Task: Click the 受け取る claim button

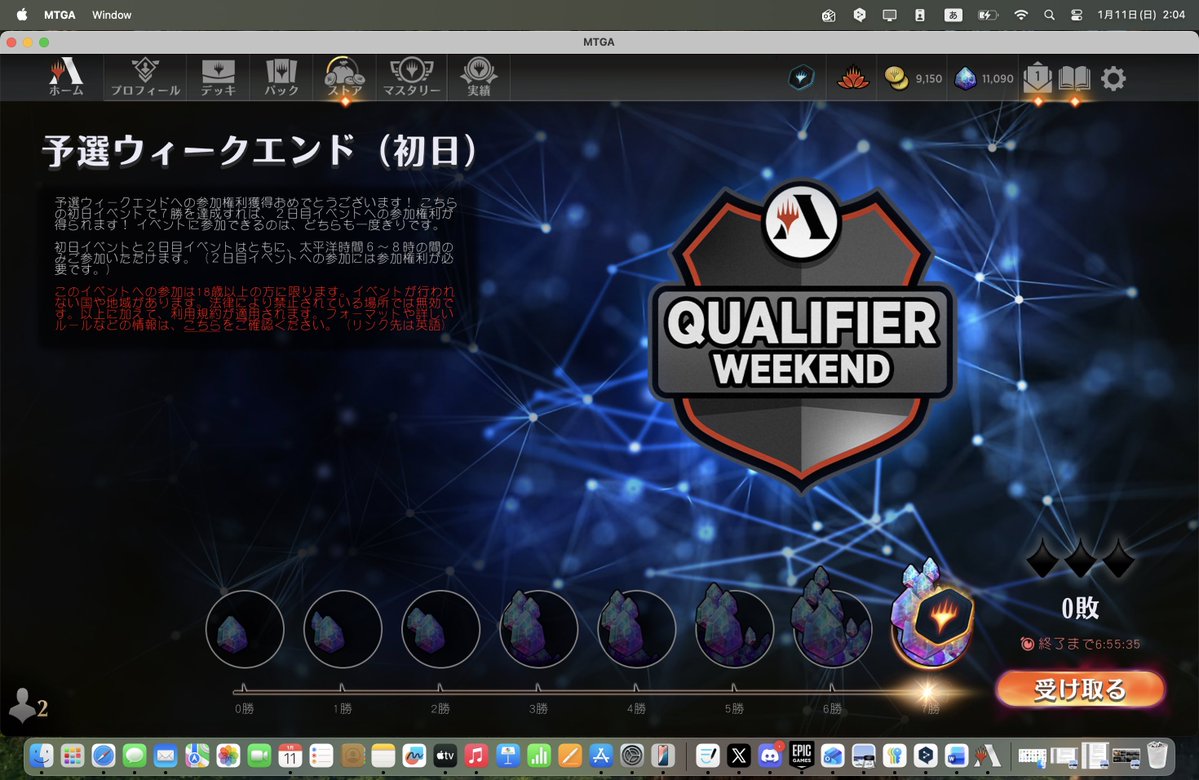Action: point(1080,689)
